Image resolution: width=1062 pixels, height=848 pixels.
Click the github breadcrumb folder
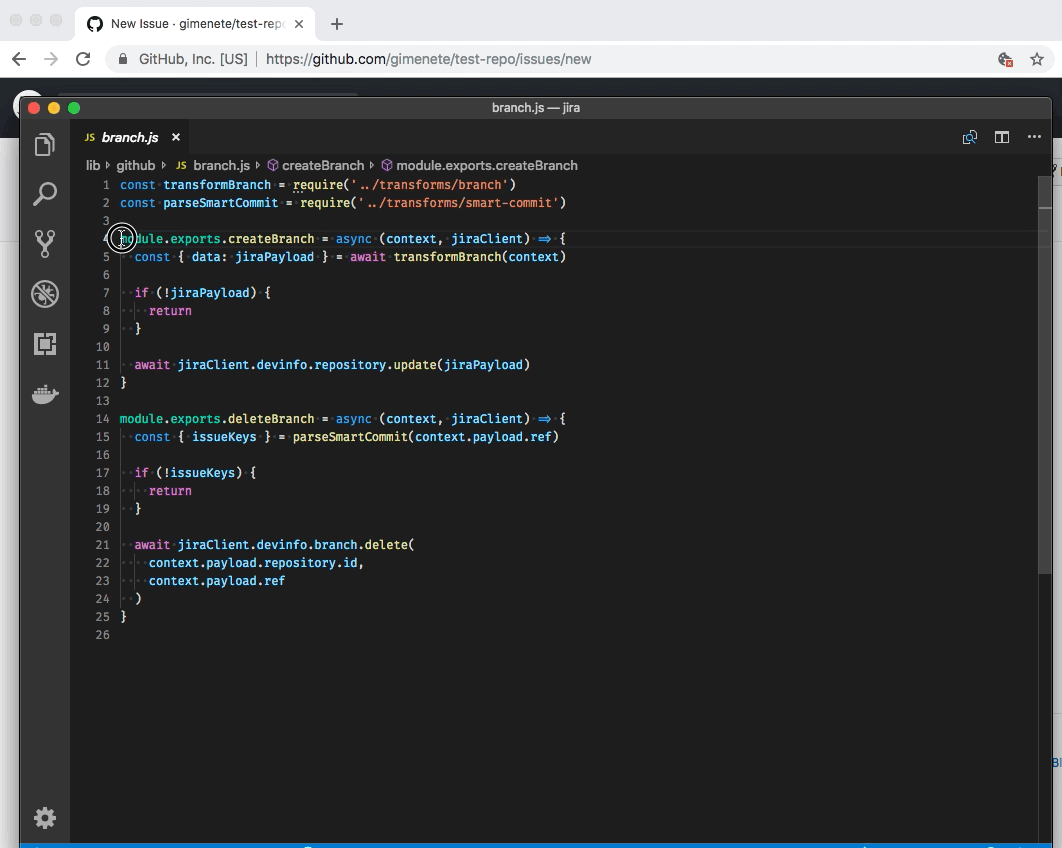pos(135,165)
